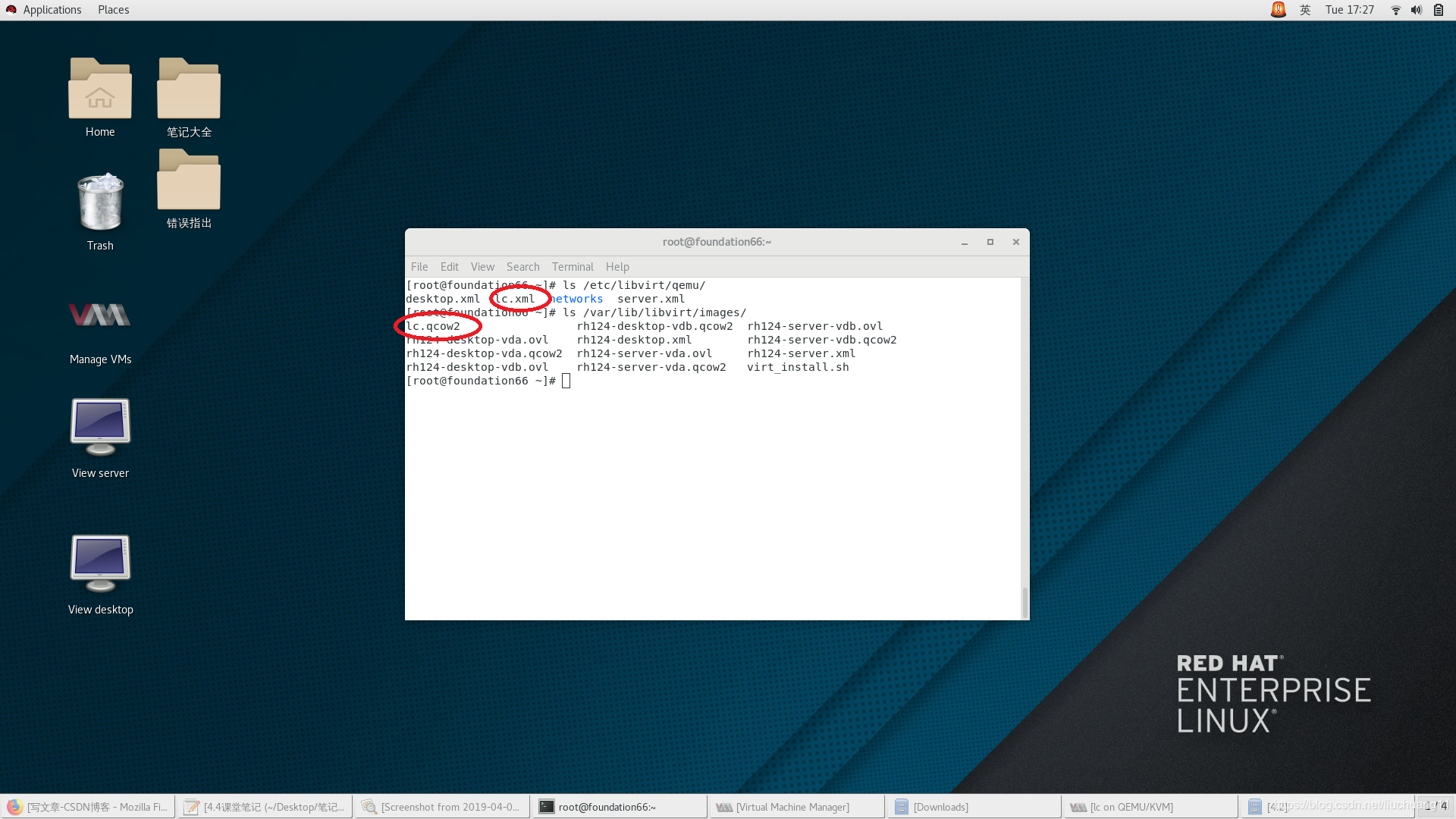
Task: Switch to Virtual Machine Manager taskbar item
Action: point(797,807)
